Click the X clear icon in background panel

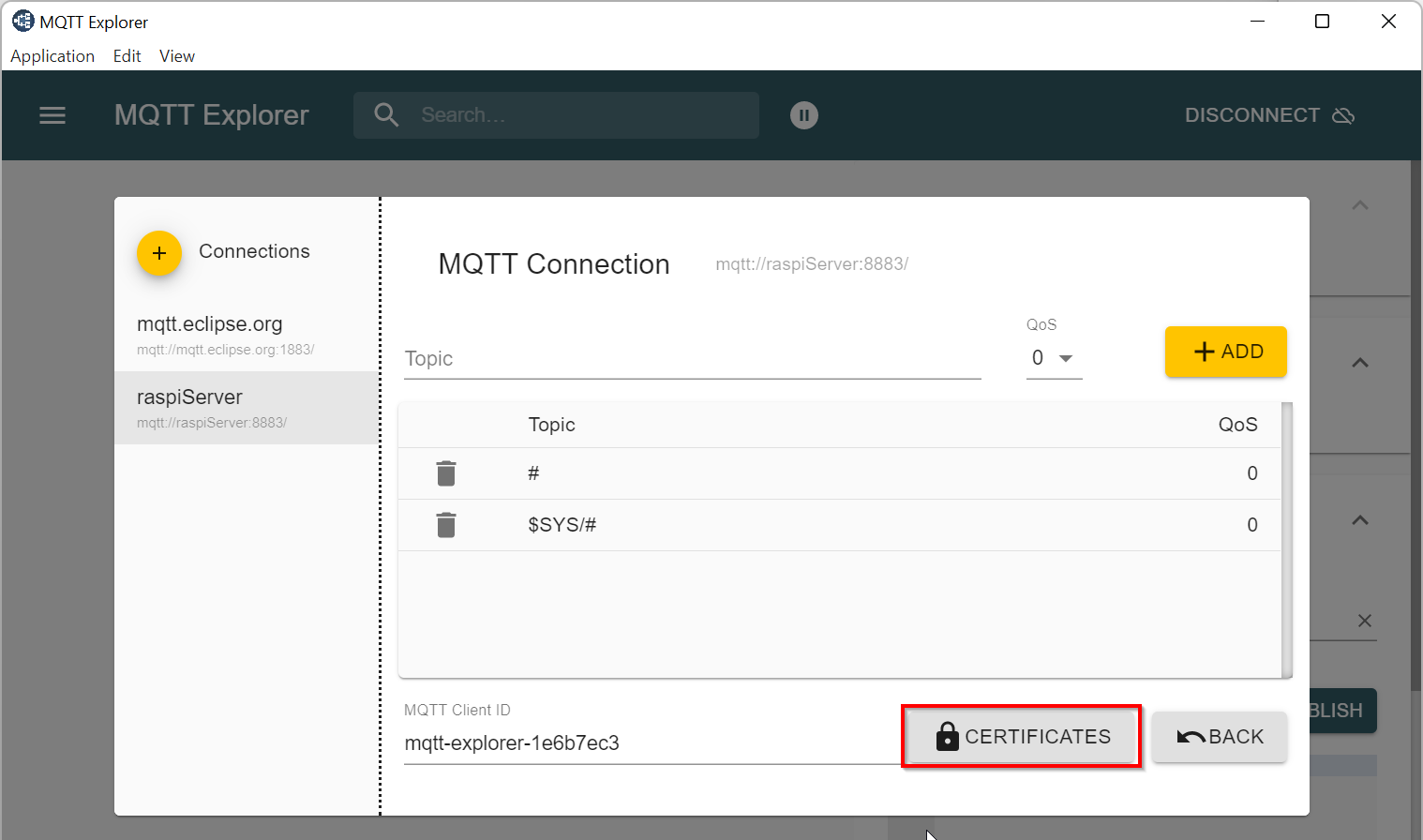tap(1365, 621)
